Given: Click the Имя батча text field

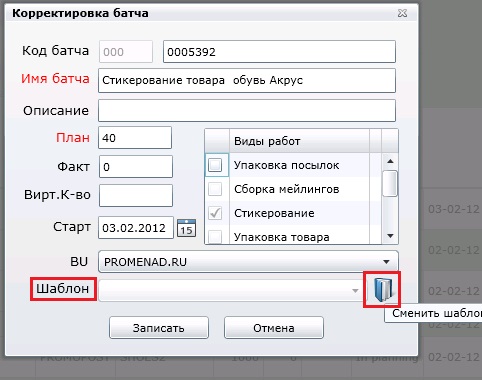Looking at the screenshot, I should (247, 81).
